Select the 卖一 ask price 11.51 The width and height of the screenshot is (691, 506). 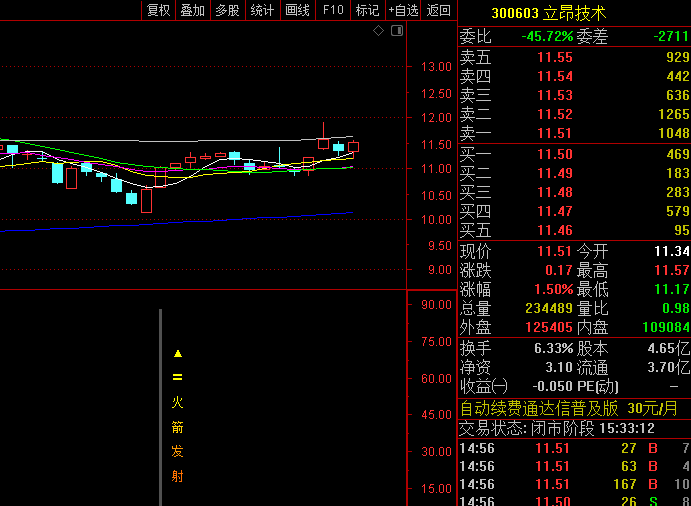tap(554, 133)
